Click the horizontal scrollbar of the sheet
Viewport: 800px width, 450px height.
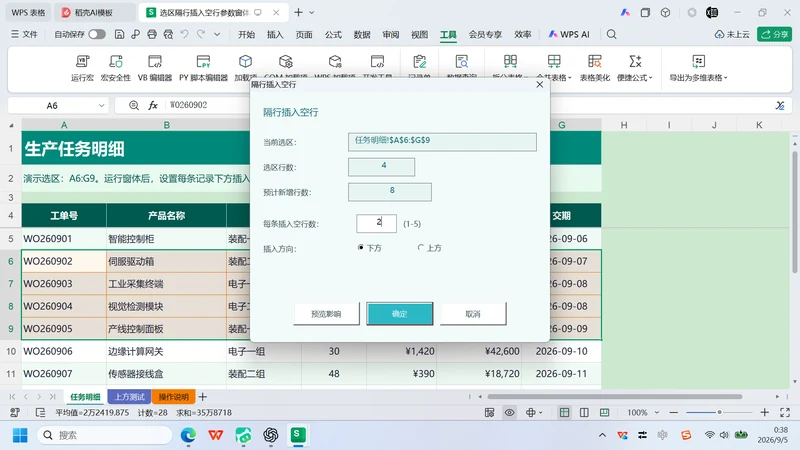point(614,396)
